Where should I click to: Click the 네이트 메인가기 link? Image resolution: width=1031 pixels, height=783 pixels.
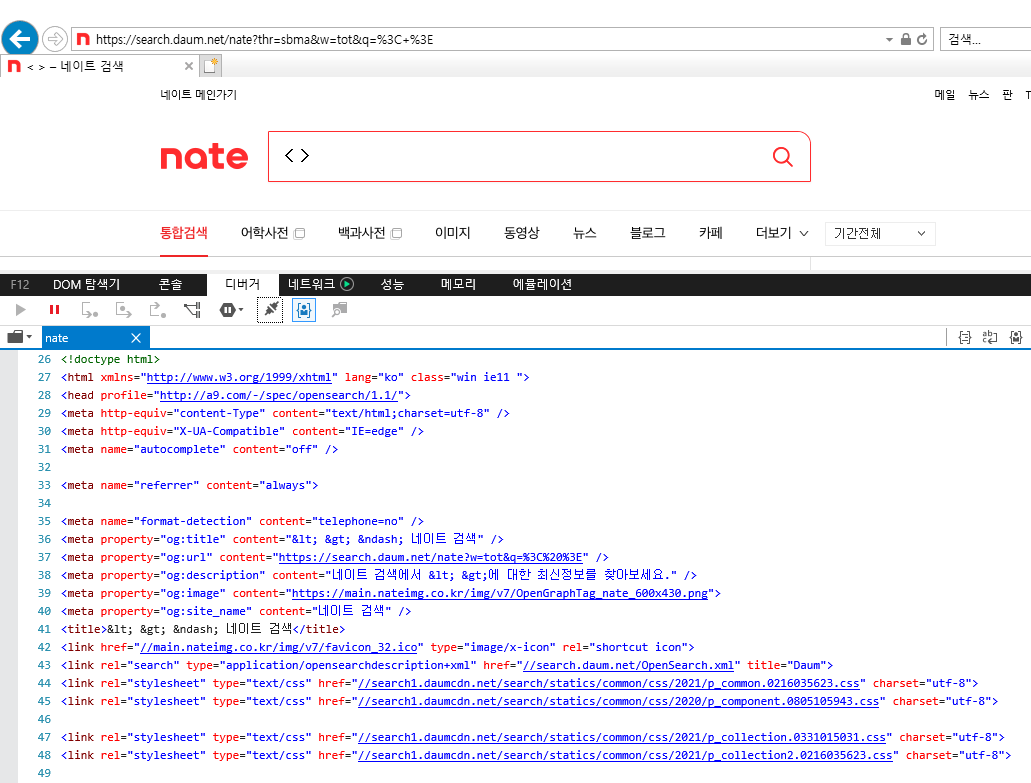click(x=199, y=95)
